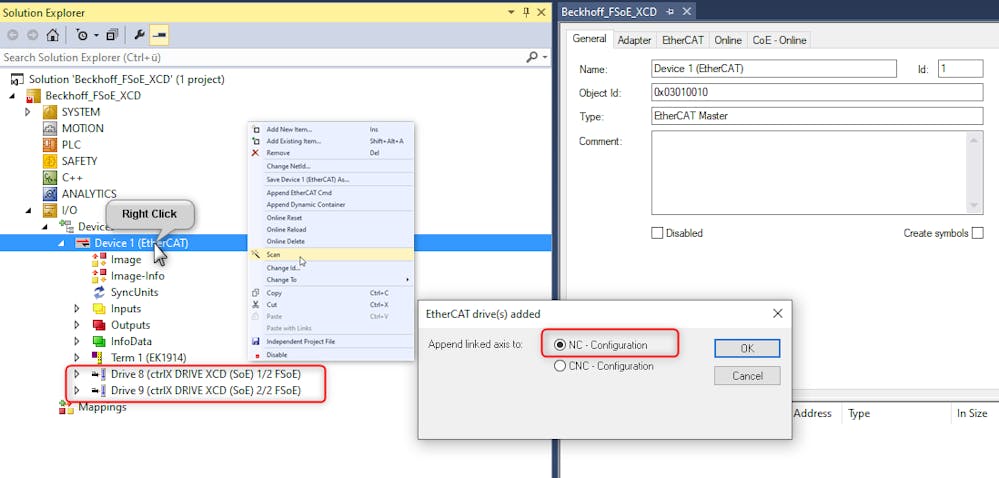Expand the Drive 8 ctrlX DRIVE node

77,374
